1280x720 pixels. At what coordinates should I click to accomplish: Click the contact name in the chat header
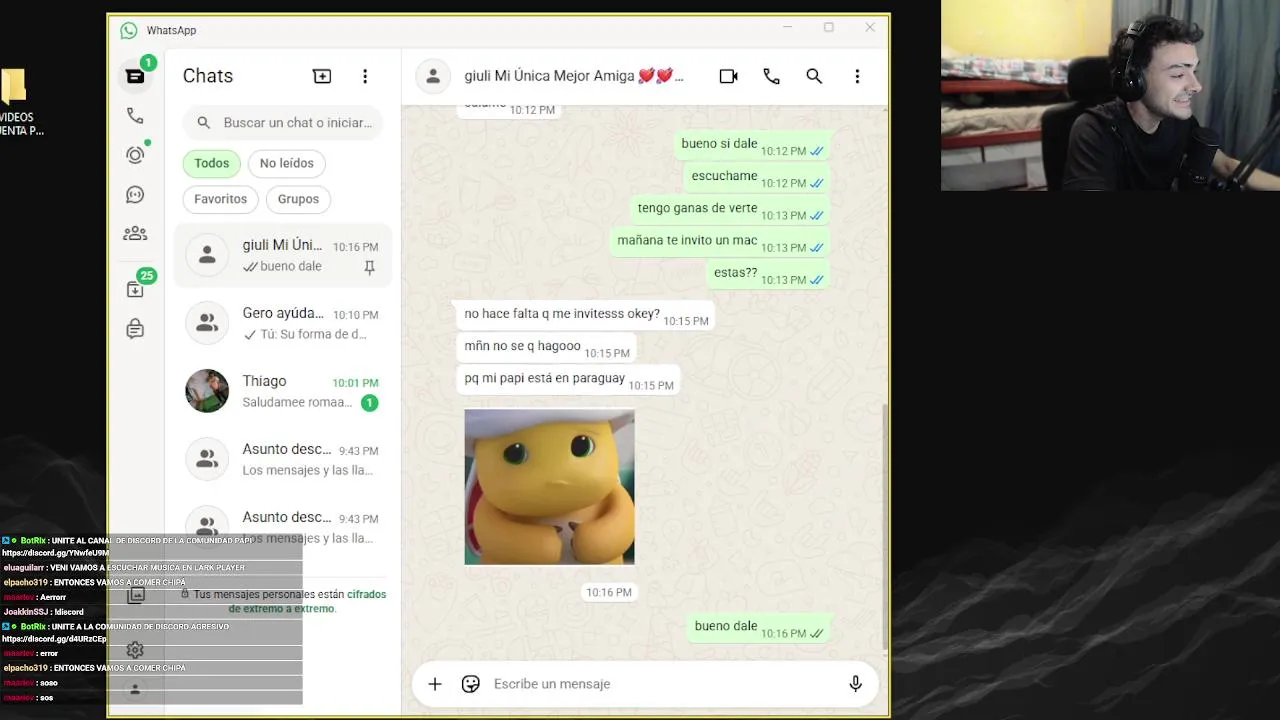574,76
